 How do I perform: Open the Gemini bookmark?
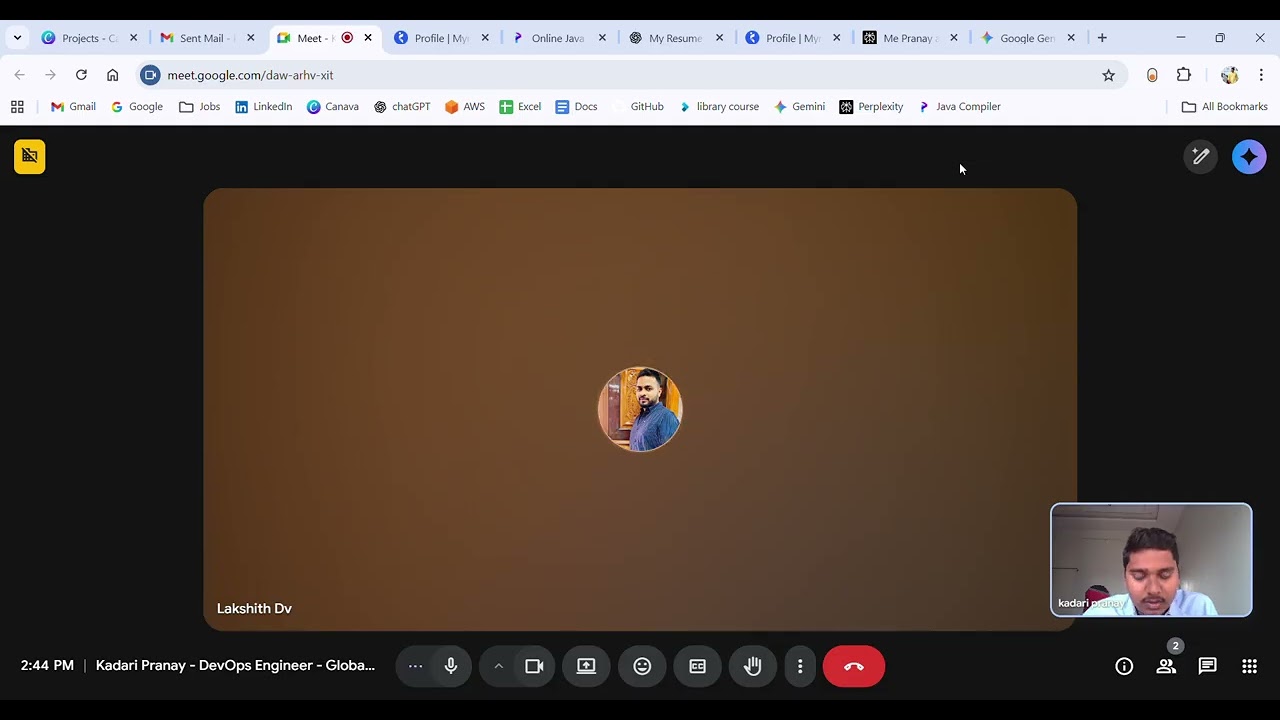click(799, 107)
